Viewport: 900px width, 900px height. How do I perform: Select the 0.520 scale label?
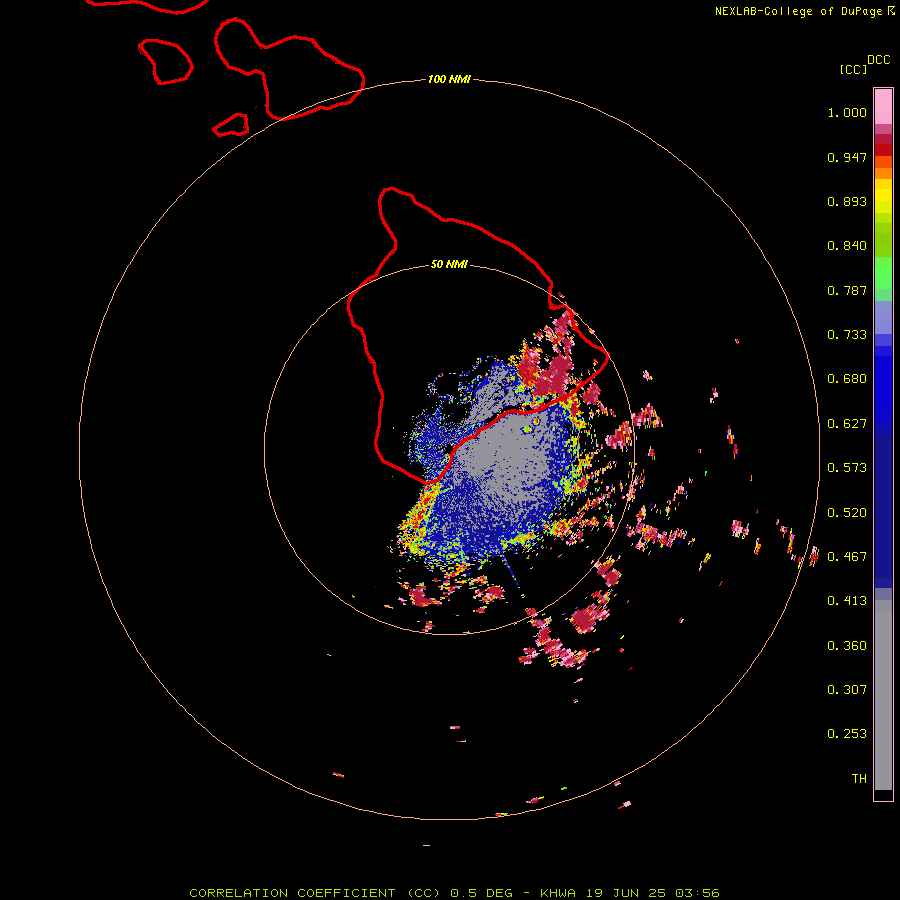[847, 513]
